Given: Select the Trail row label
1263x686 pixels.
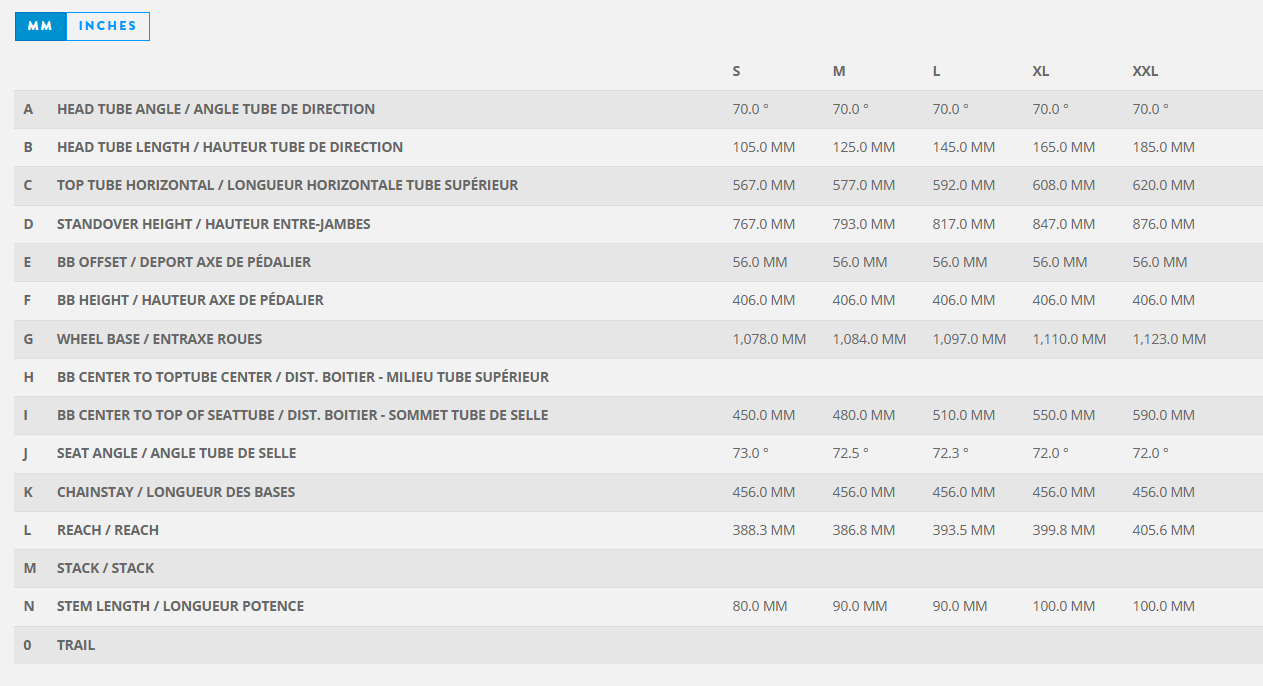Looking at the screenshot, I should [76, 645].
